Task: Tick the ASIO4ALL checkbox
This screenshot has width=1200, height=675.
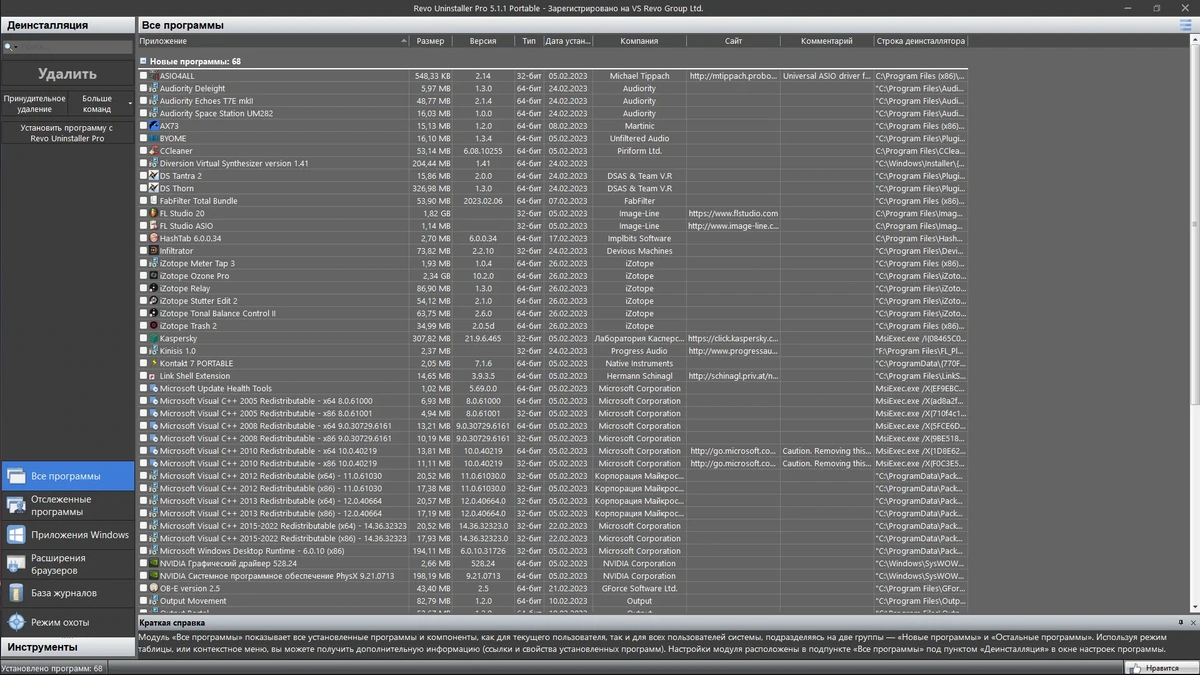Action: click(143, 76)
